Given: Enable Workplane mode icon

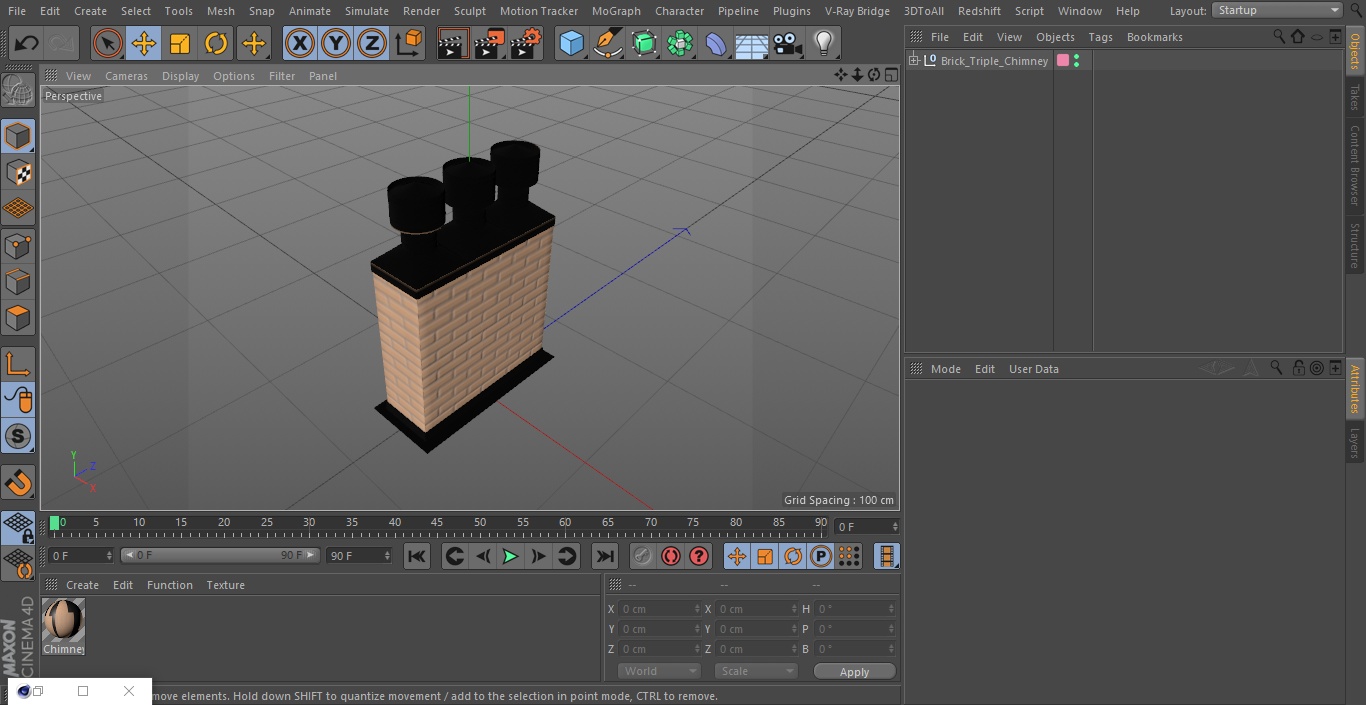Looking at the screenshot, I should coord(18,208).
